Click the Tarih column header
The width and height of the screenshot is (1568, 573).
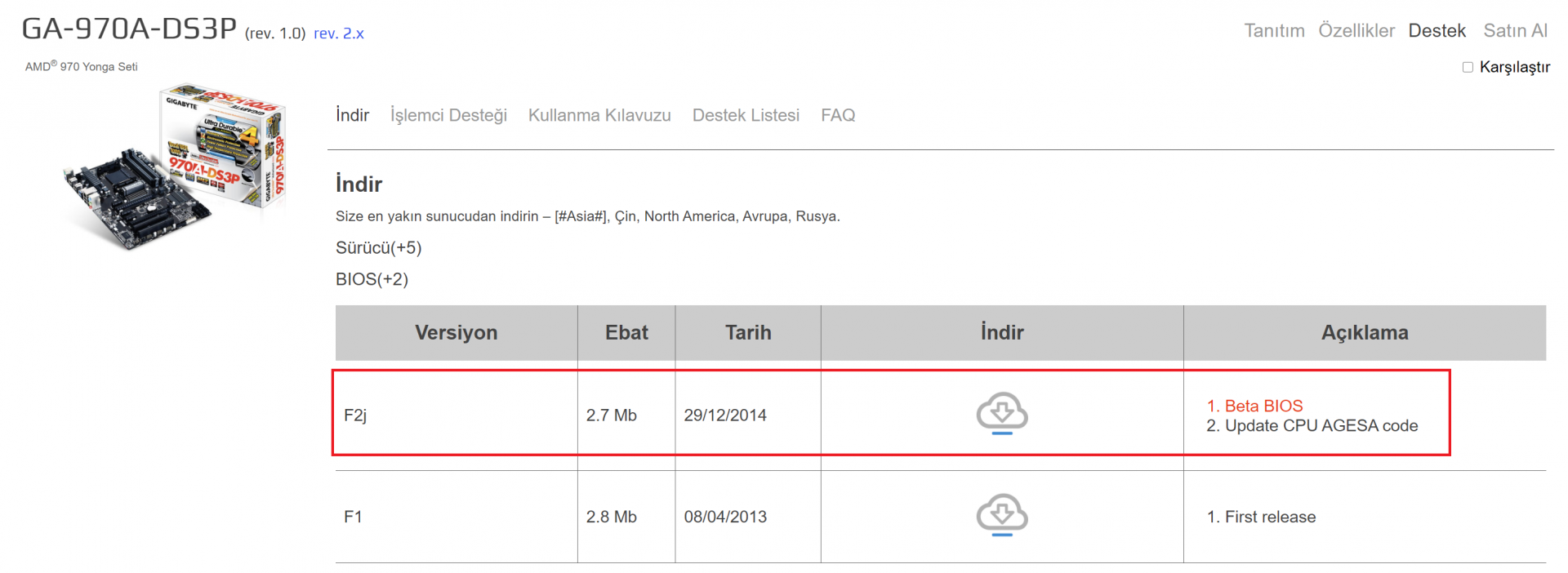click(x=748, y=332)
